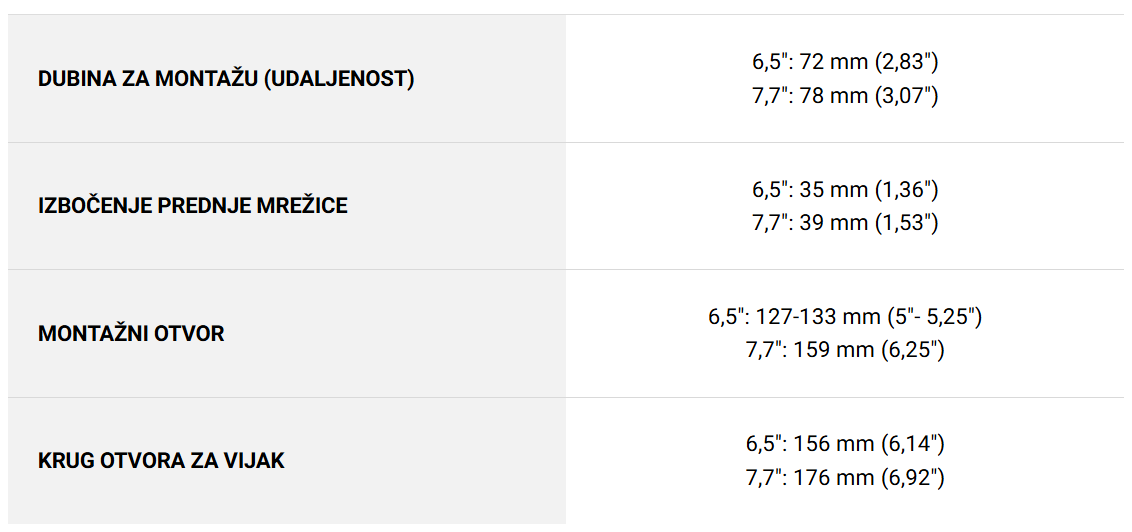Click the word (UDALJENOST) in first label
The image size is (1132, 532).
(x=339, y=79)
